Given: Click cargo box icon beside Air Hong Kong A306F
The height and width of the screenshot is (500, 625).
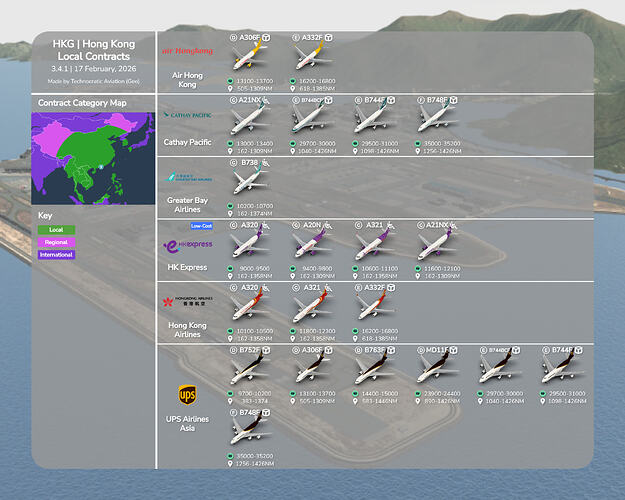Looking at the screenshot, I should tap(266, 37).
